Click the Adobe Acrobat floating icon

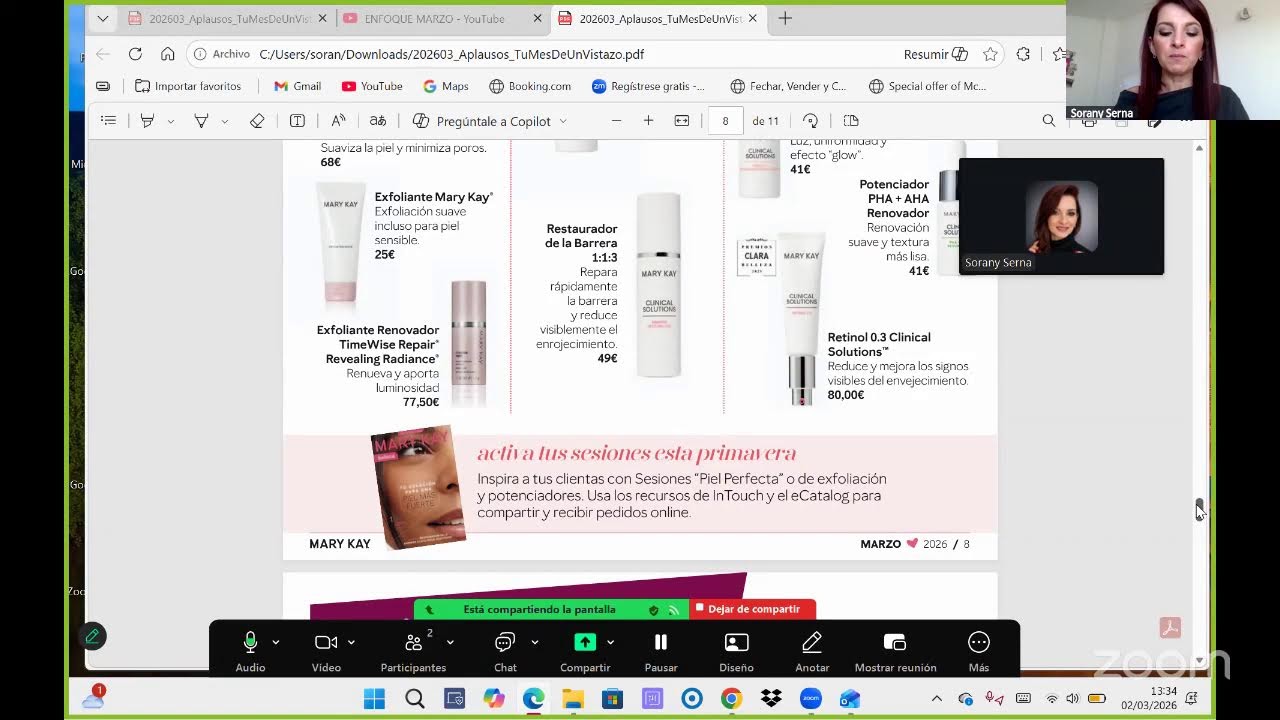click(x=1170, y=628)
